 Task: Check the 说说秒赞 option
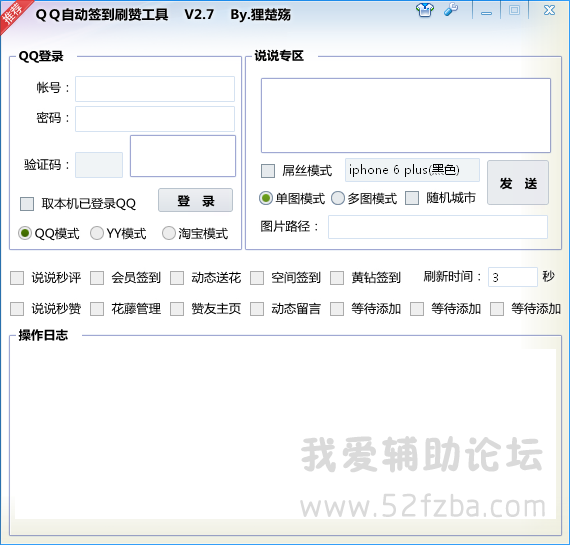pyautogui.click(x=17, y=309)
